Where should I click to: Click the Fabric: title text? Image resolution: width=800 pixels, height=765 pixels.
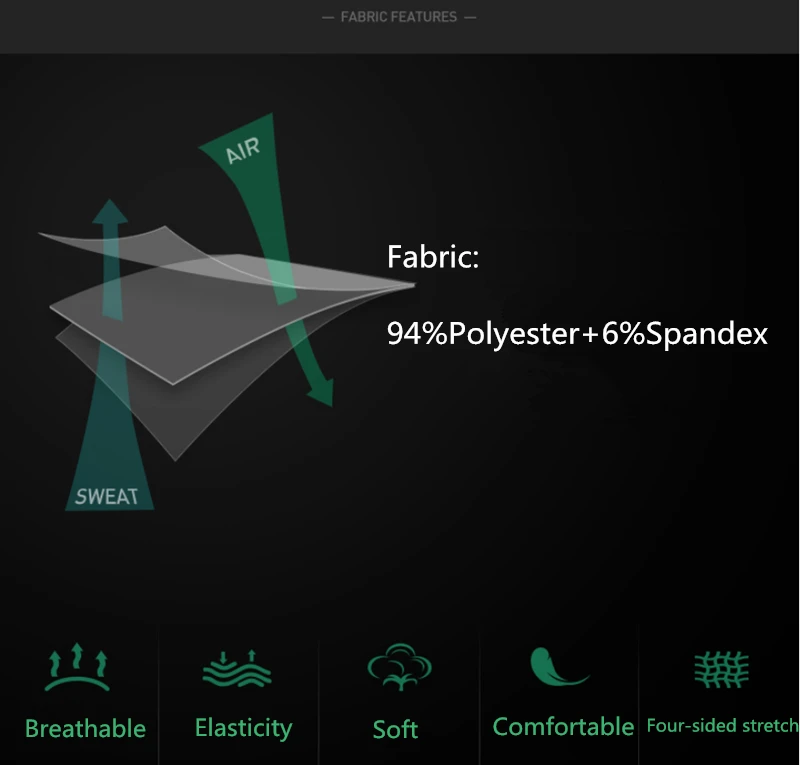pos(433,256)
